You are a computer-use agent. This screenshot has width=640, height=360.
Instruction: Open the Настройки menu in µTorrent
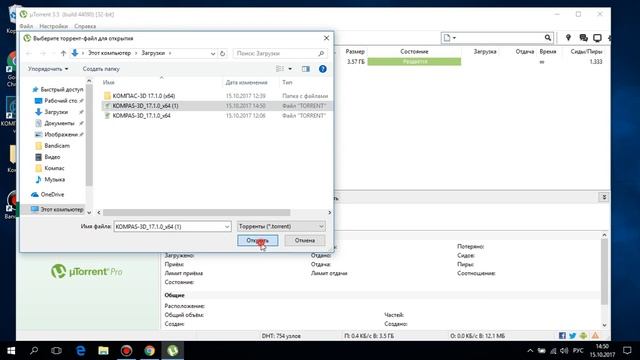click(53, 26)
